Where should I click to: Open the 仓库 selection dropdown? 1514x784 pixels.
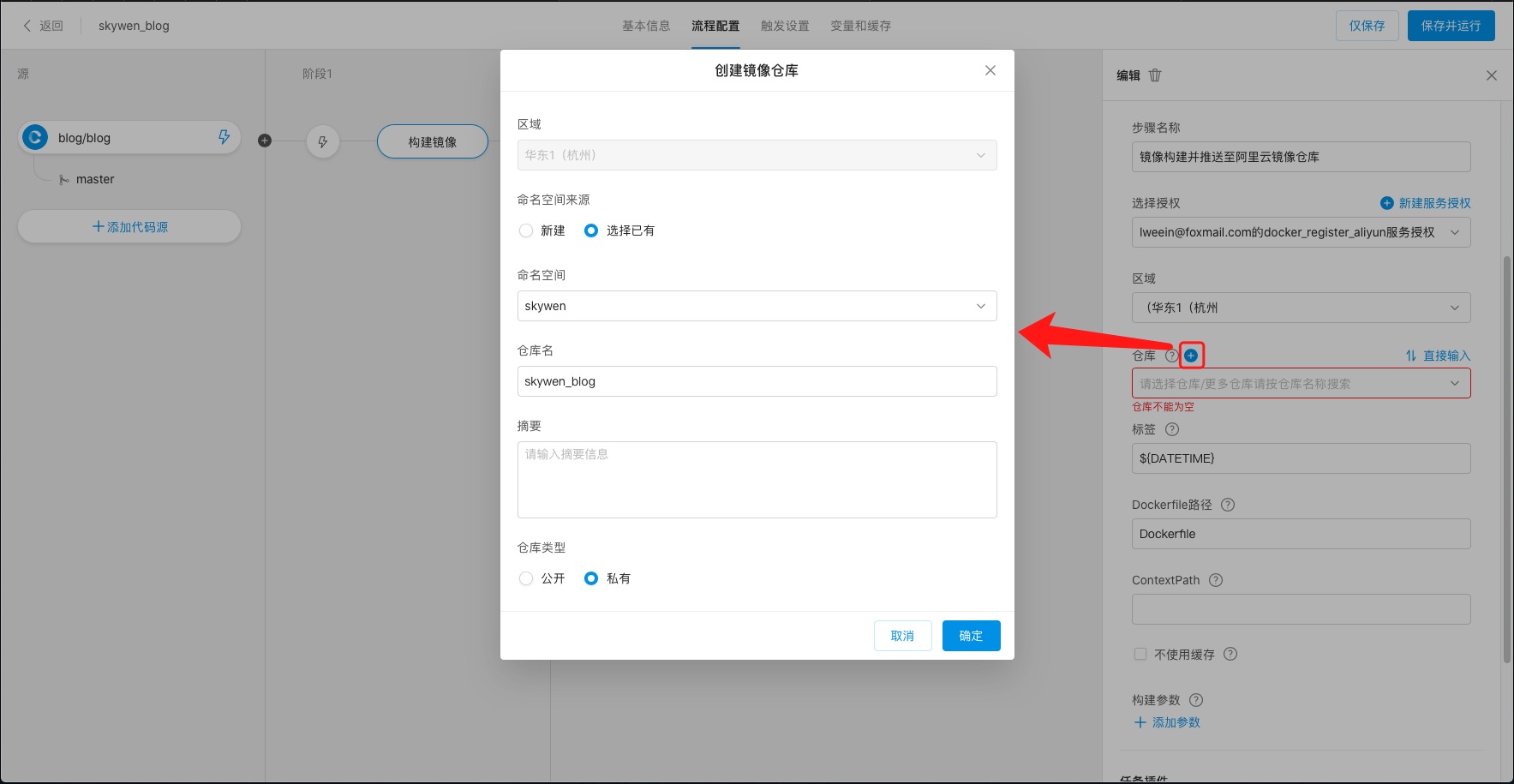(x=1302, y=383)
